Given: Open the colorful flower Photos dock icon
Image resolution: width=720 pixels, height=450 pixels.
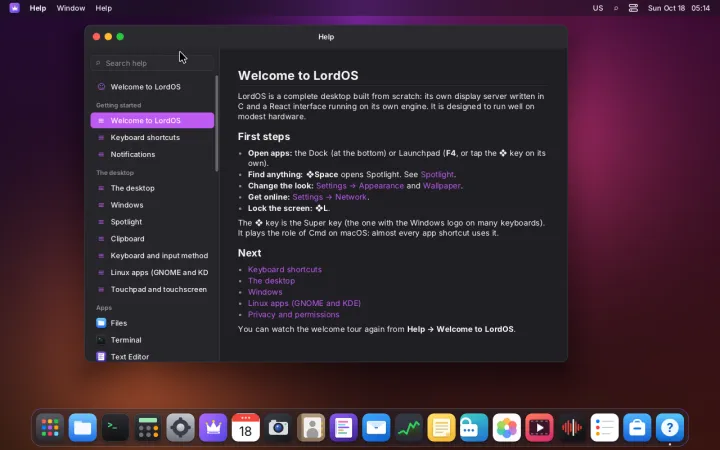Looking at the screenshot, I should click(x=506, y=428).
